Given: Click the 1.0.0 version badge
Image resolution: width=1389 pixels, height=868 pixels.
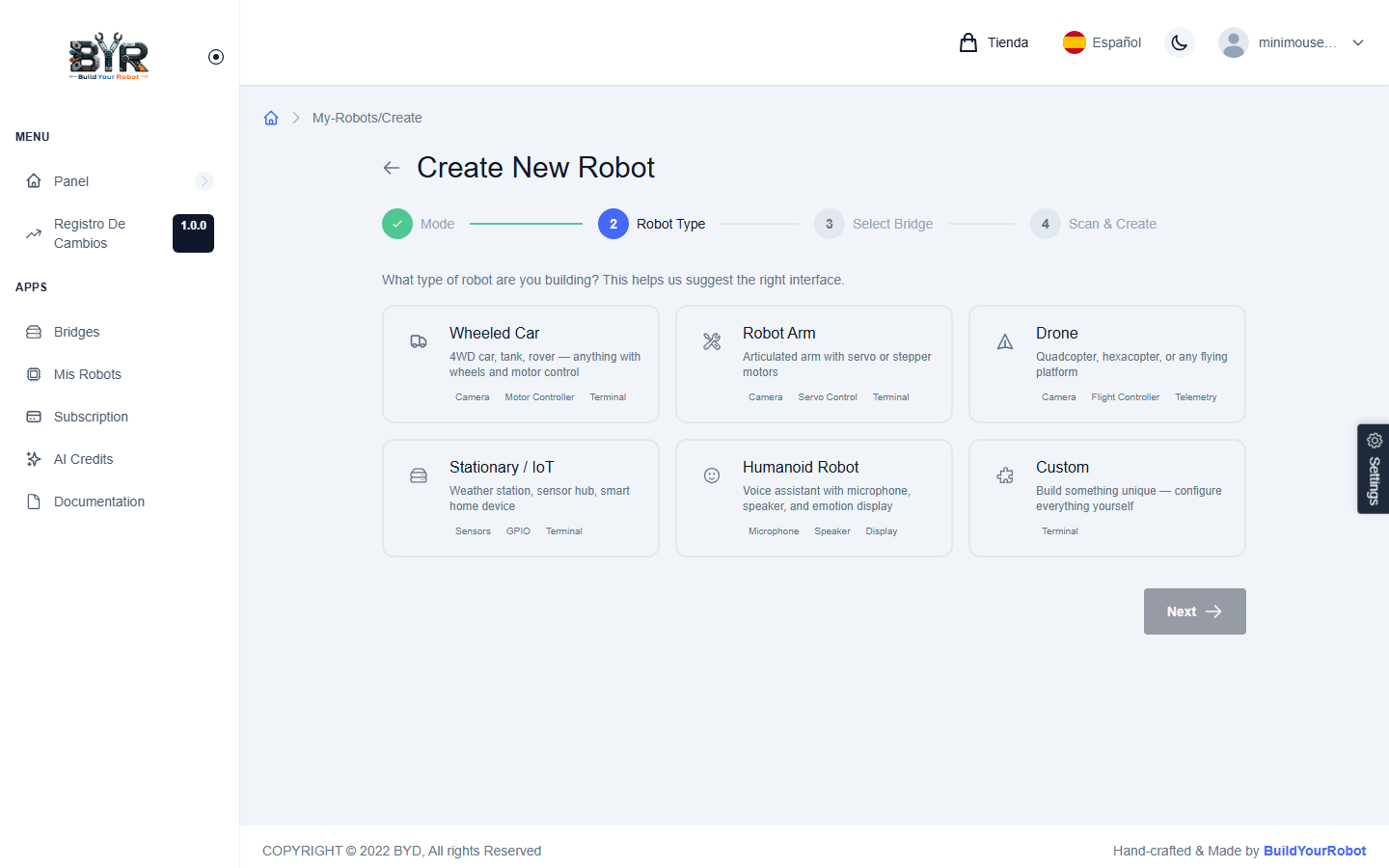Looking at the screenshot, I should [193, 233].
